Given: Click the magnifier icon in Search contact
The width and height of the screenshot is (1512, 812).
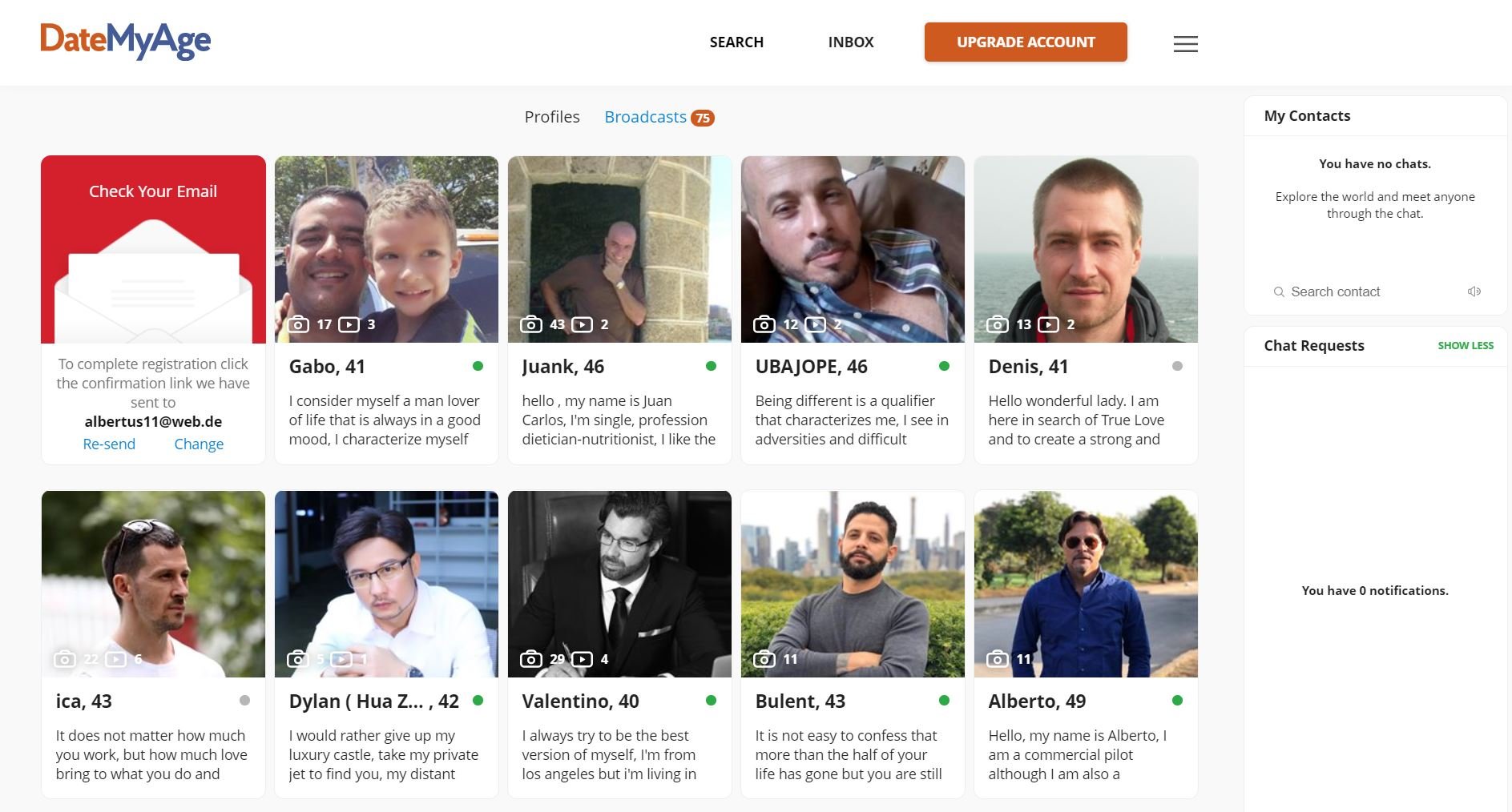Looking at the screenshot, I should [1279, 291].
